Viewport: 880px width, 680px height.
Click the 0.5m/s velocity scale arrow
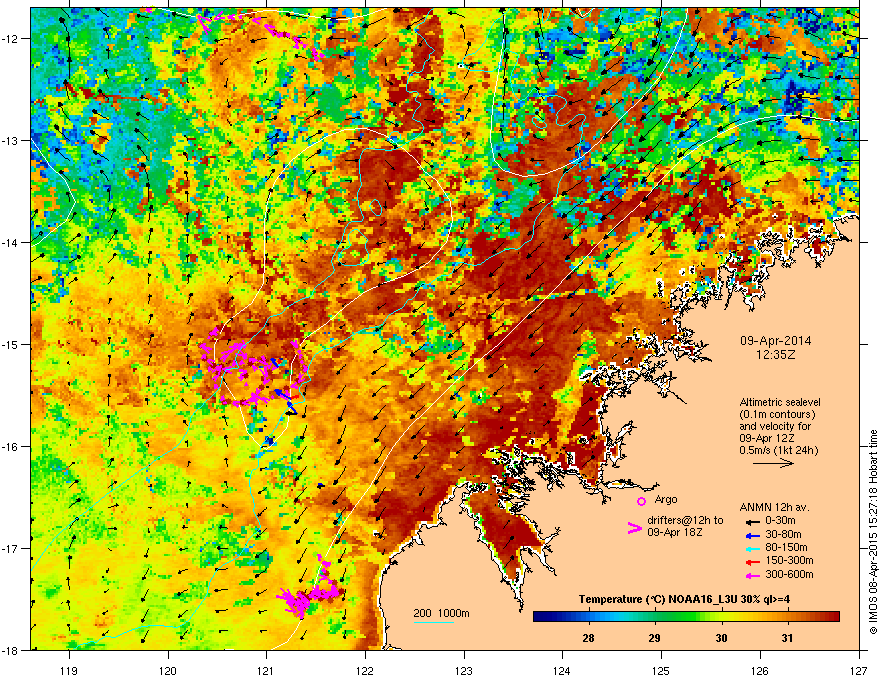click(x=773, y=463)
